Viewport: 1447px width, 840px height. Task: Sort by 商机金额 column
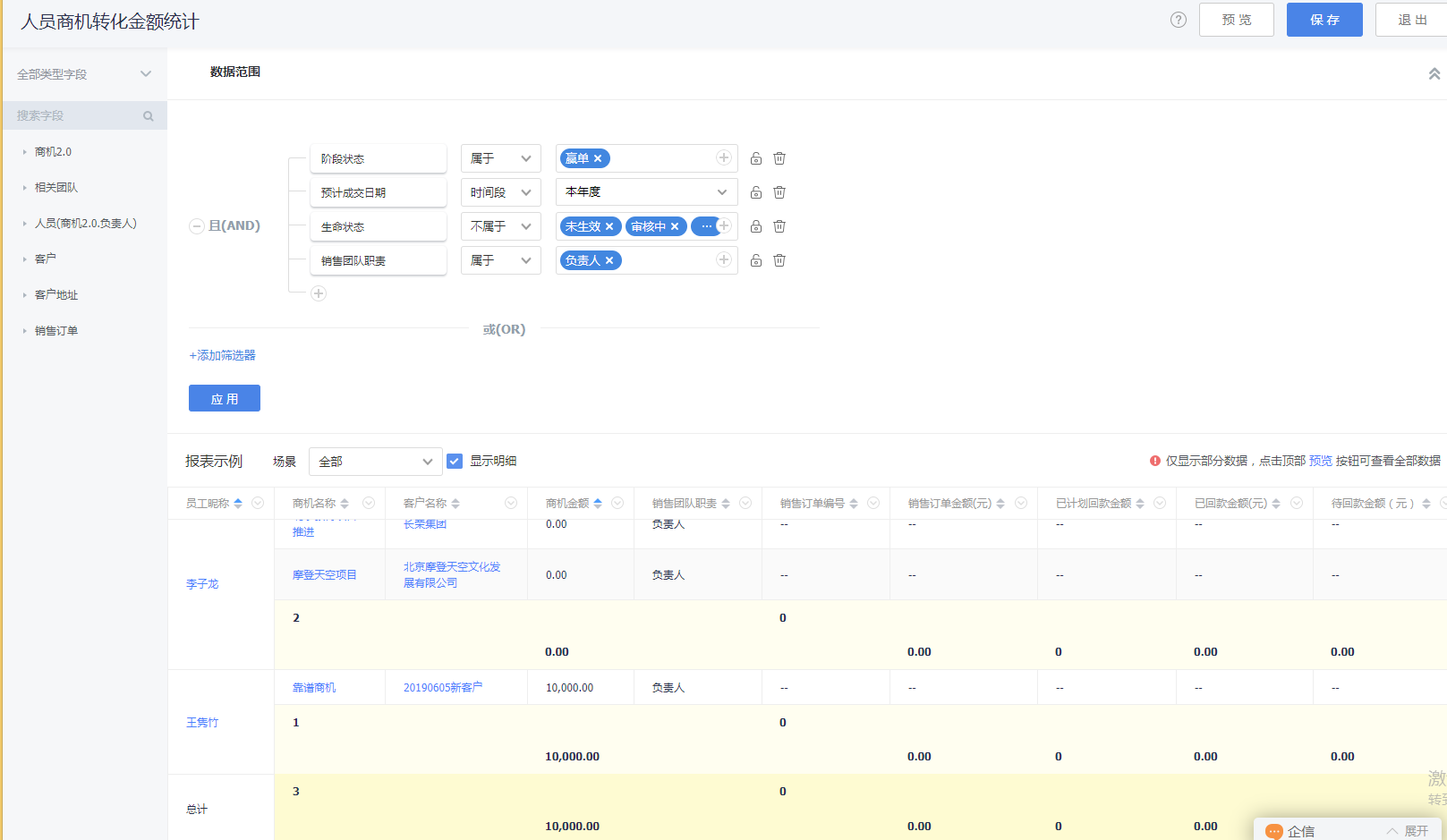click(598, 504)
